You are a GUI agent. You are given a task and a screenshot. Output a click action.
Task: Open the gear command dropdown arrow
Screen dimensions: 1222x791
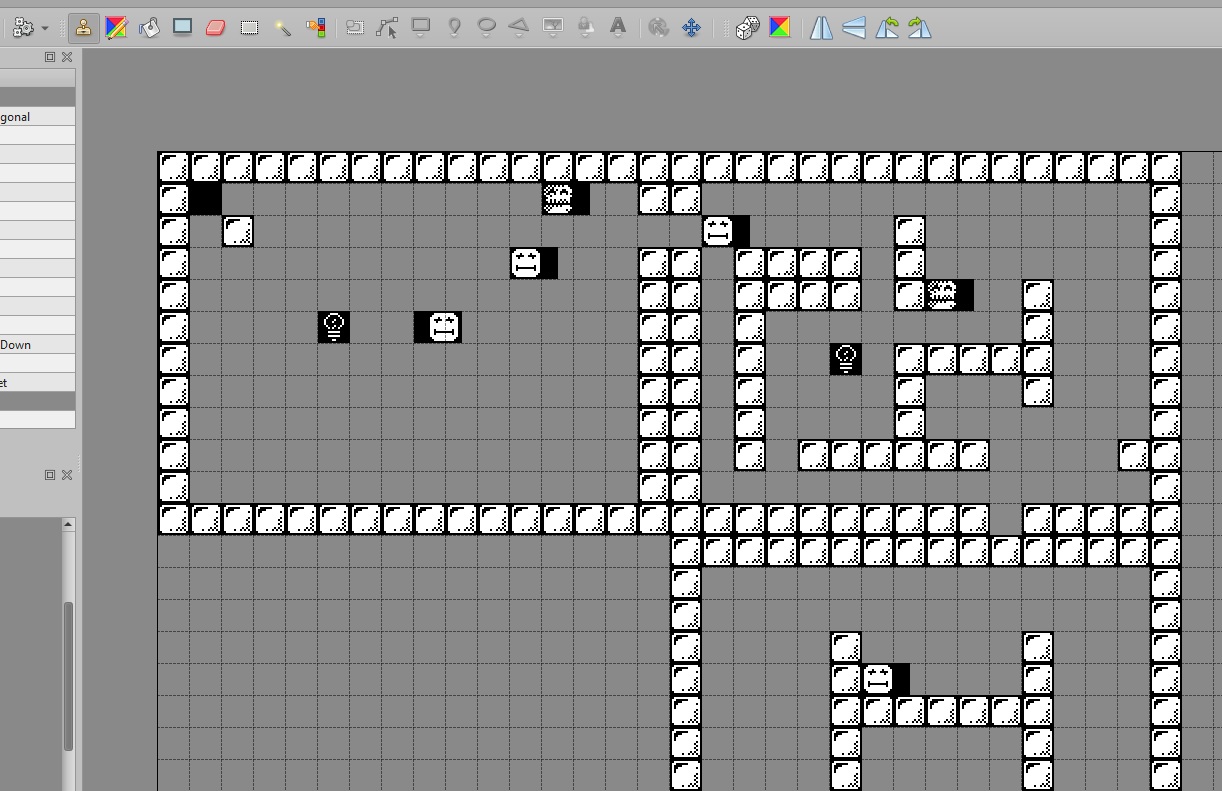click(x=45, y=29)
